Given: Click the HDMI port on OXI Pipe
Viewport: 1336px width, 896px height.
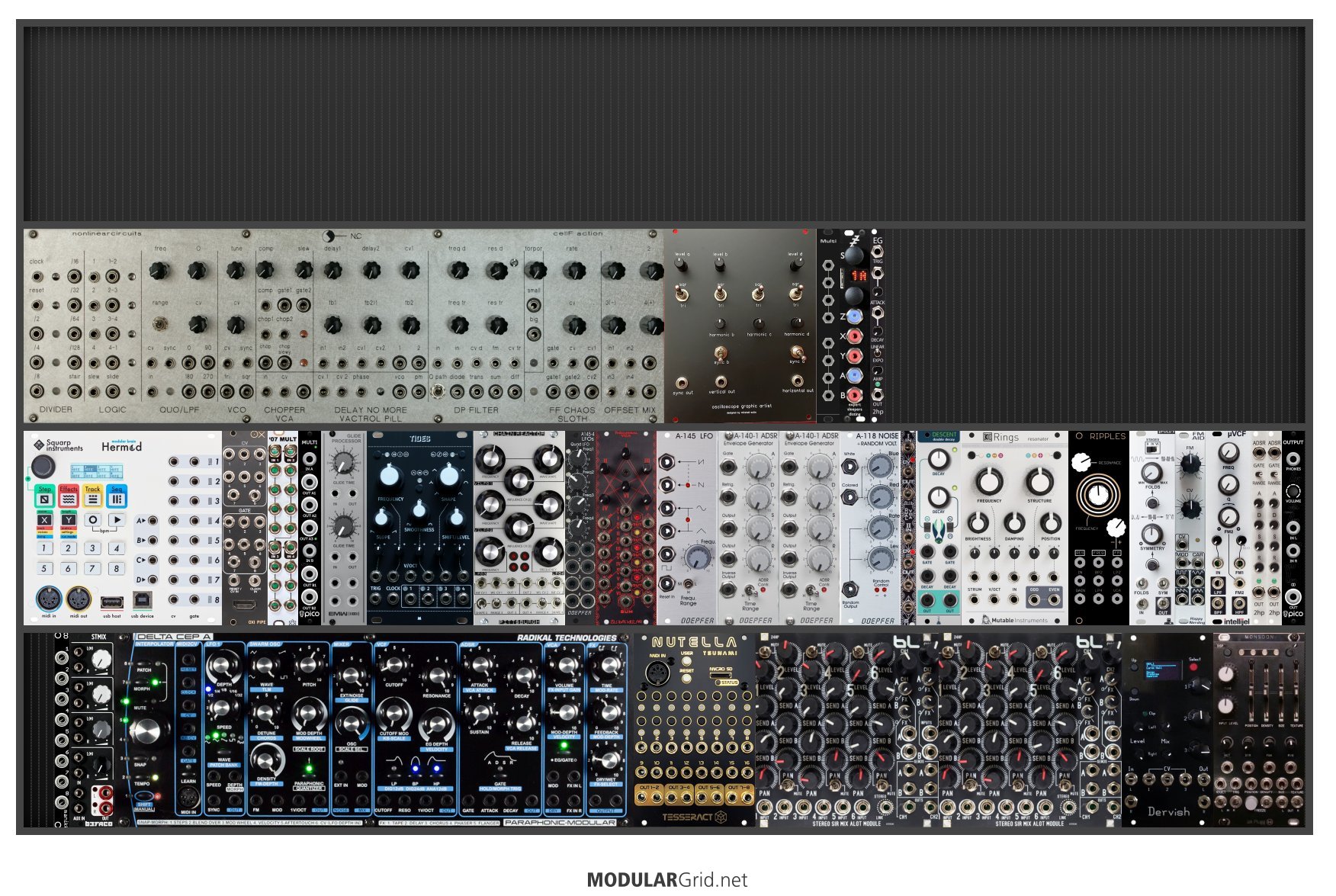Looking at the screenshot, I should (245, 604).
